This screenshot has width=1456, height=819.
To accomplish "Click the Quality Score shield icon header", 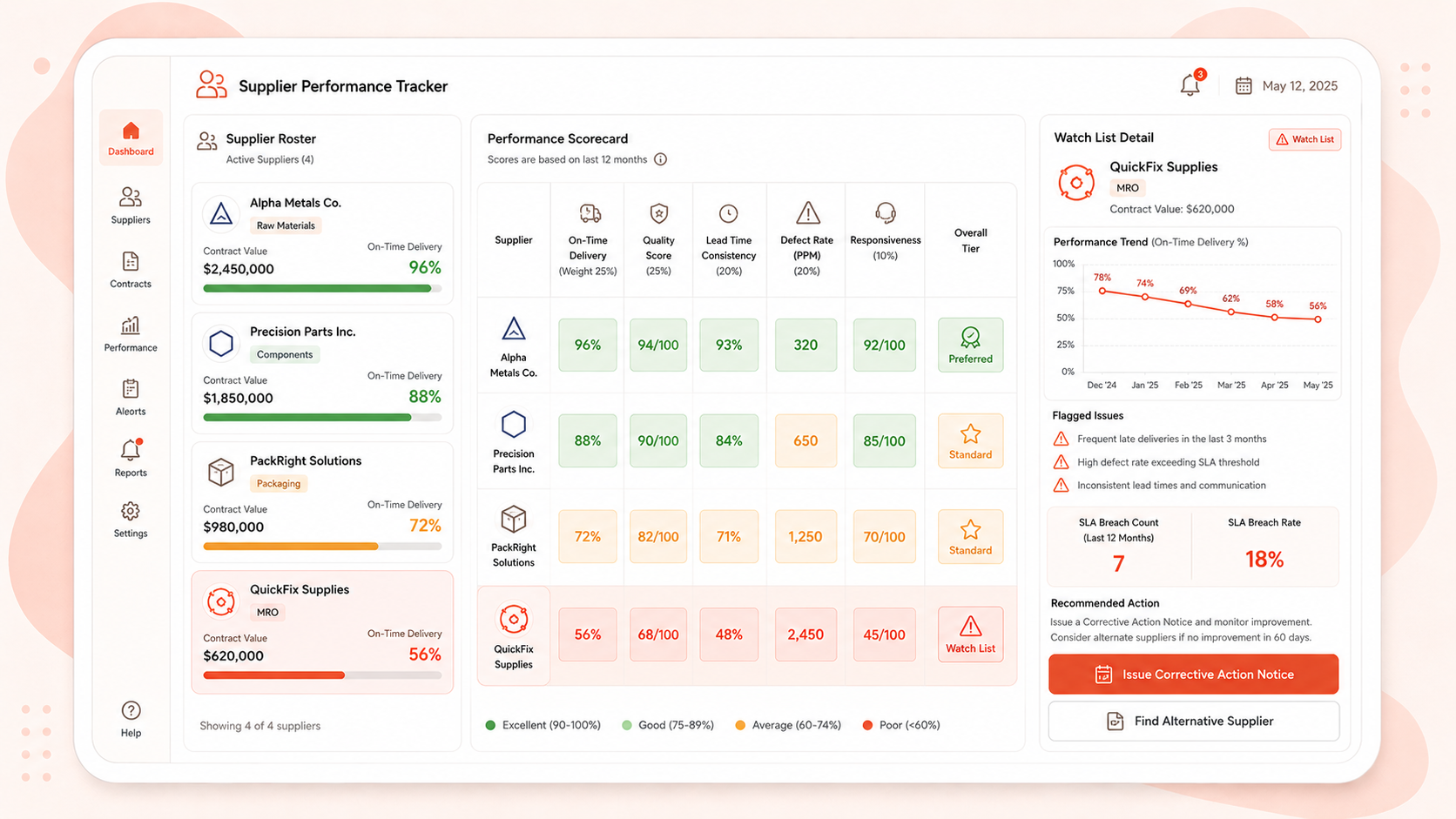I will pyautogui.click(x=659, y=213).
